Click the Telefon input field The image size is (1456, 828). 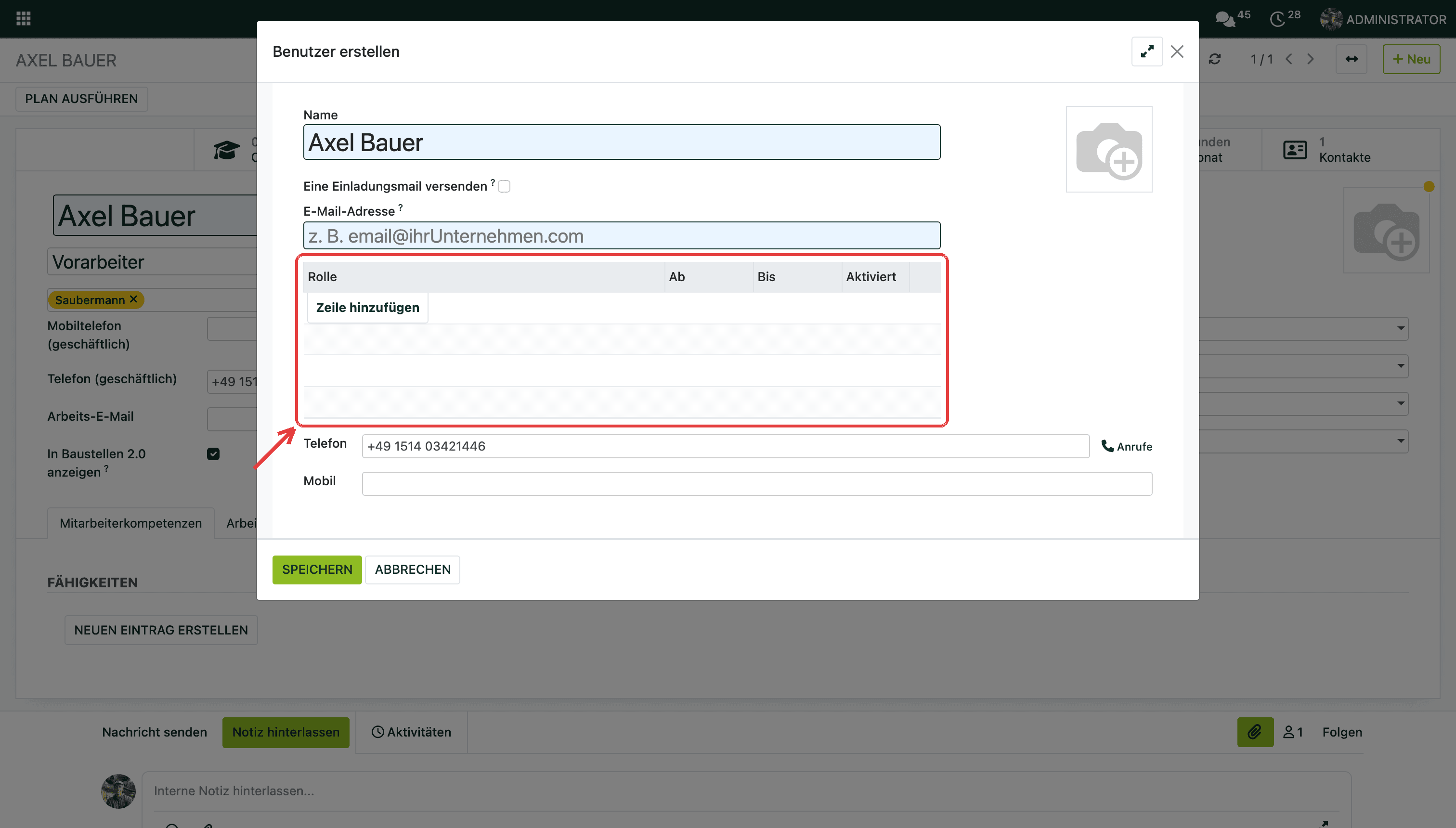[726, 446]
